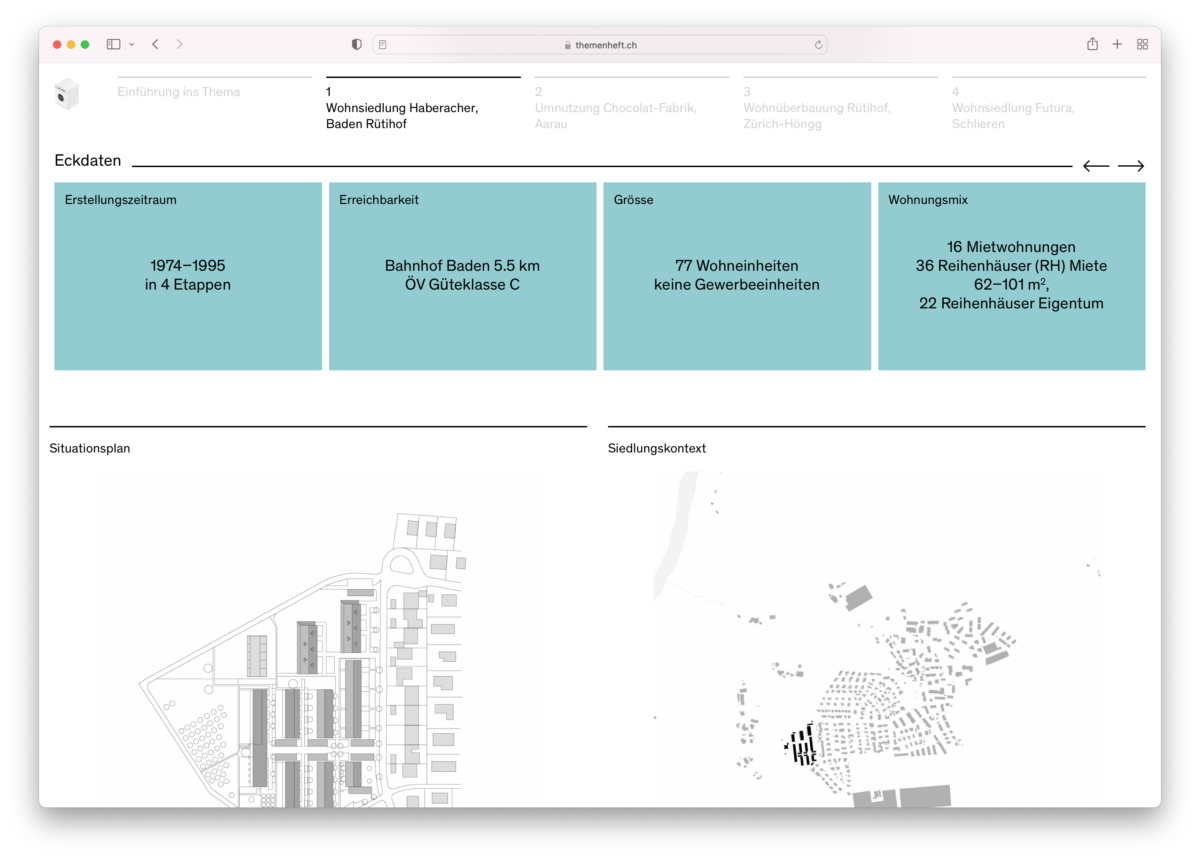Click the Eckdaten previous (left) arrow
Image resolution: width=1200 pixels, height=859 pixels.
point(1095,166)
